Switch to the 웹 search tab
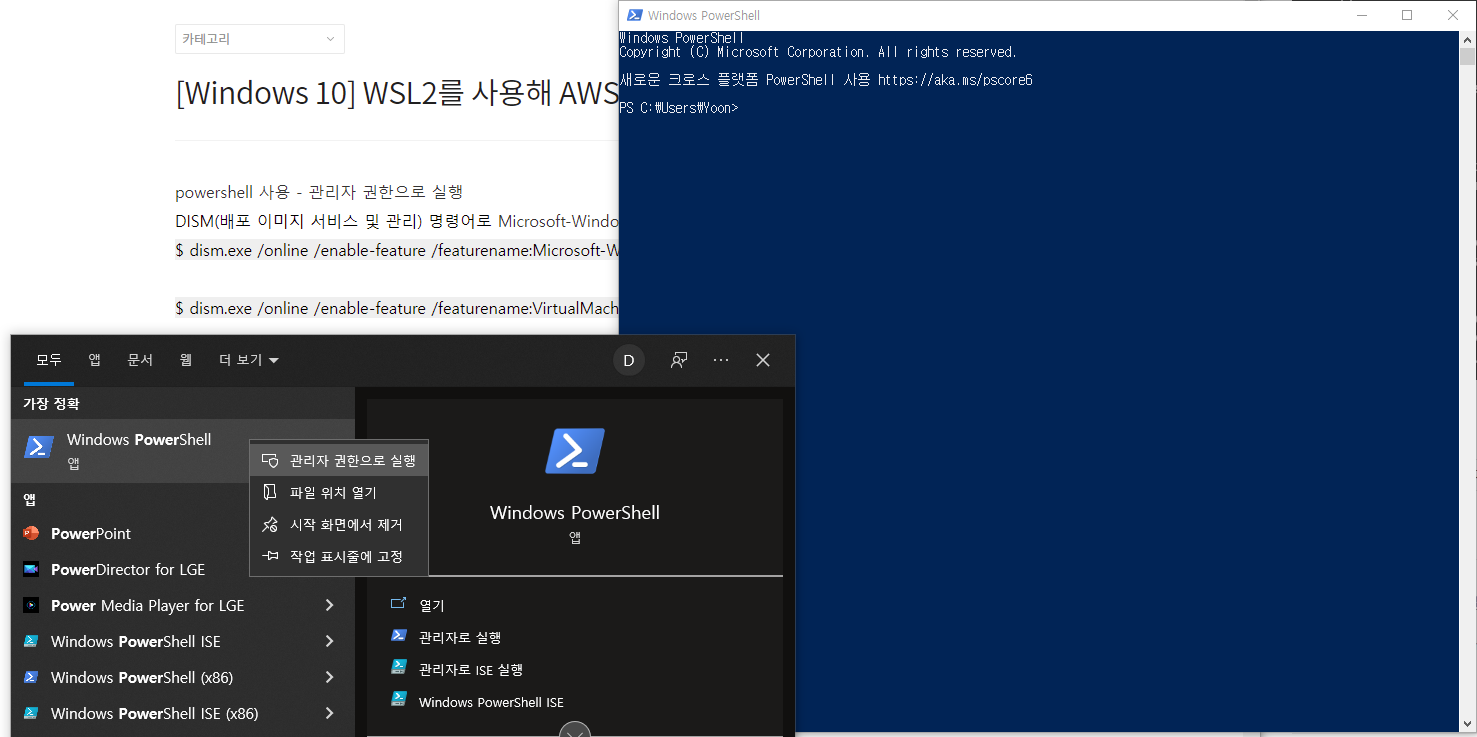The height and width of the screenshot is (737, 1477). (x=186, y=360)
